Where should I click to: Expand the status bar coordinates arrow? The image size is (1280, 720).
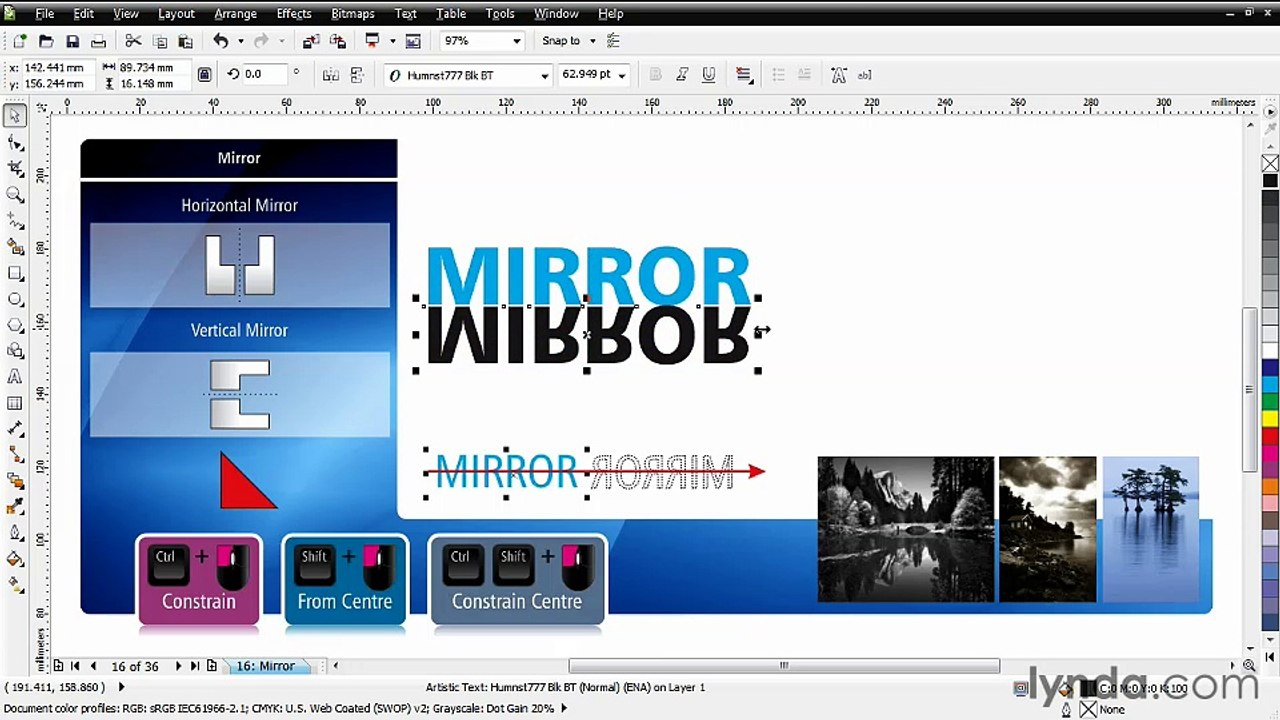pos(122,687)
